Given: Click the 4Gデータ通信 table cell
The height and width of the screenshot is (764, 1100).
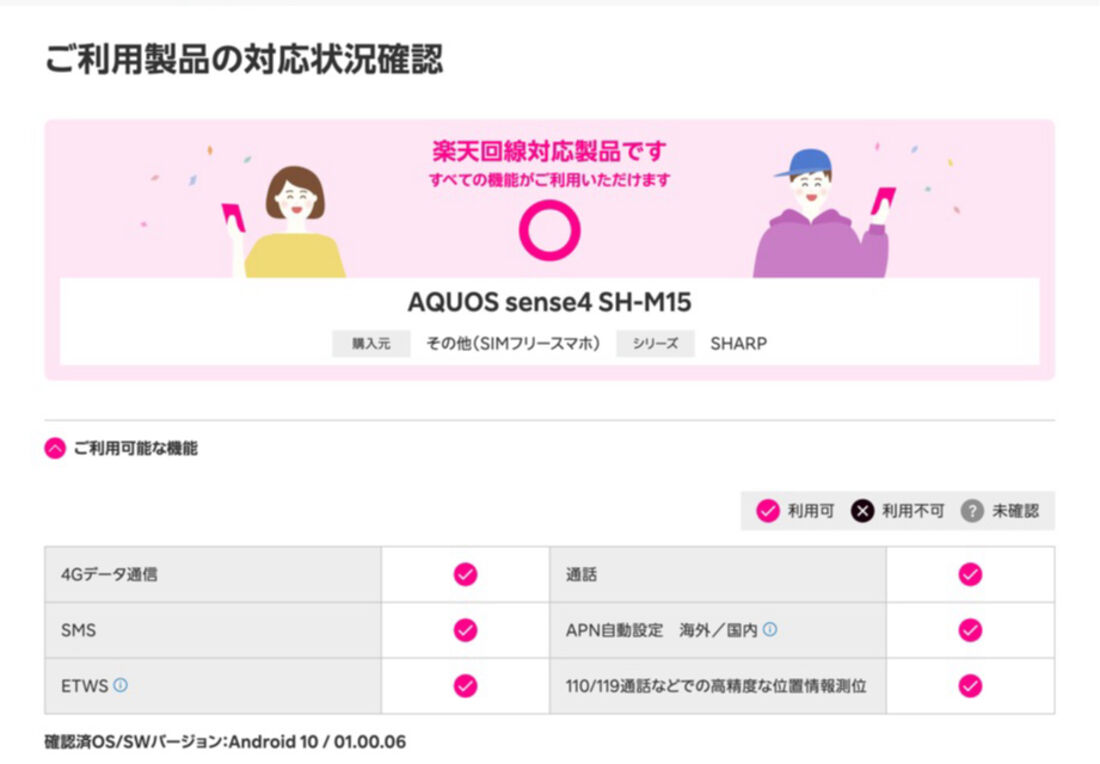Looking at the screenshot, I should [x=213, y=575].
